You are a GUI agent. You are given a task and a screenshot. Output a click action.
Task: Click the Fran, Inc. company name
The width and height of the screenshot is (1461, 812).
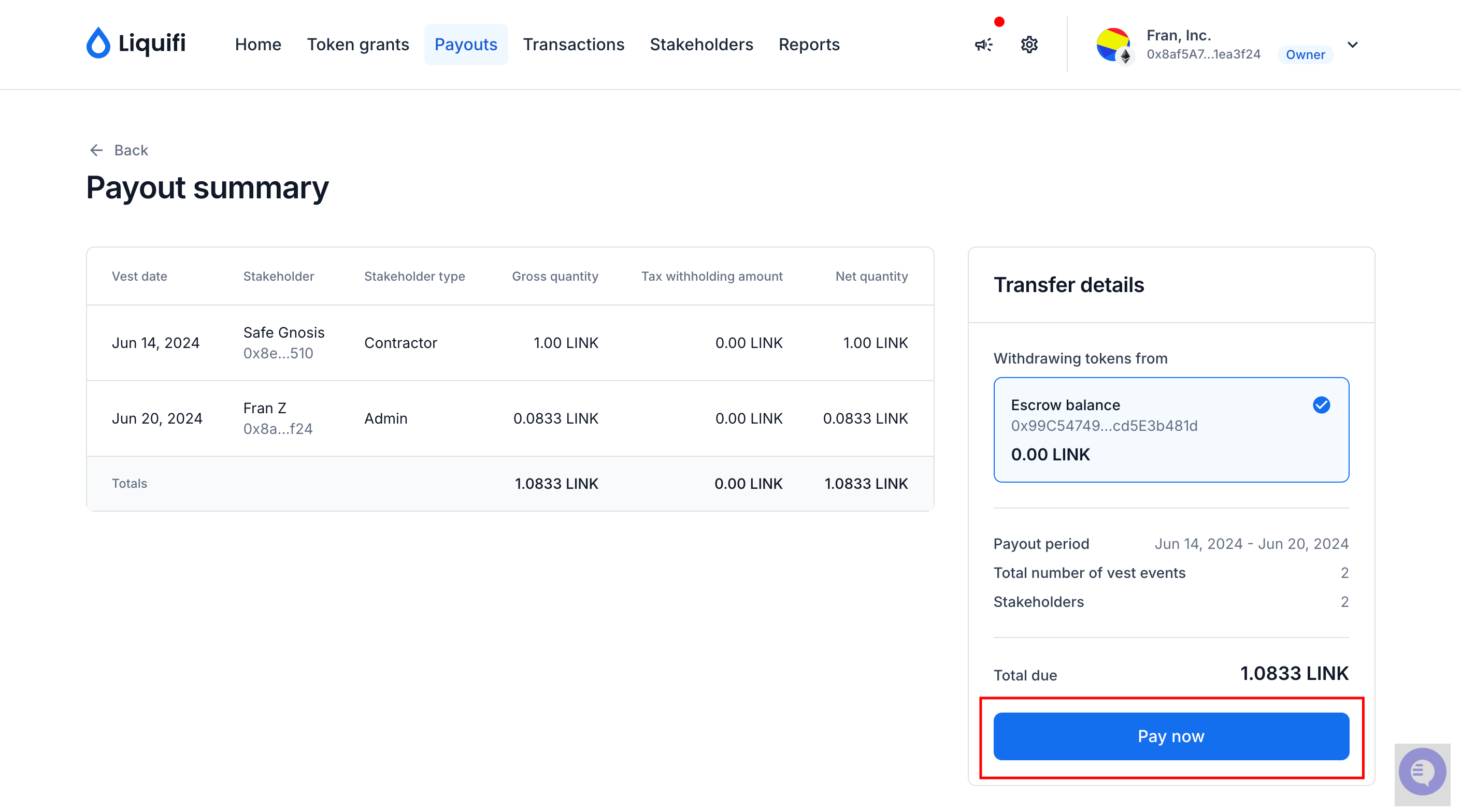[1179, 35]
